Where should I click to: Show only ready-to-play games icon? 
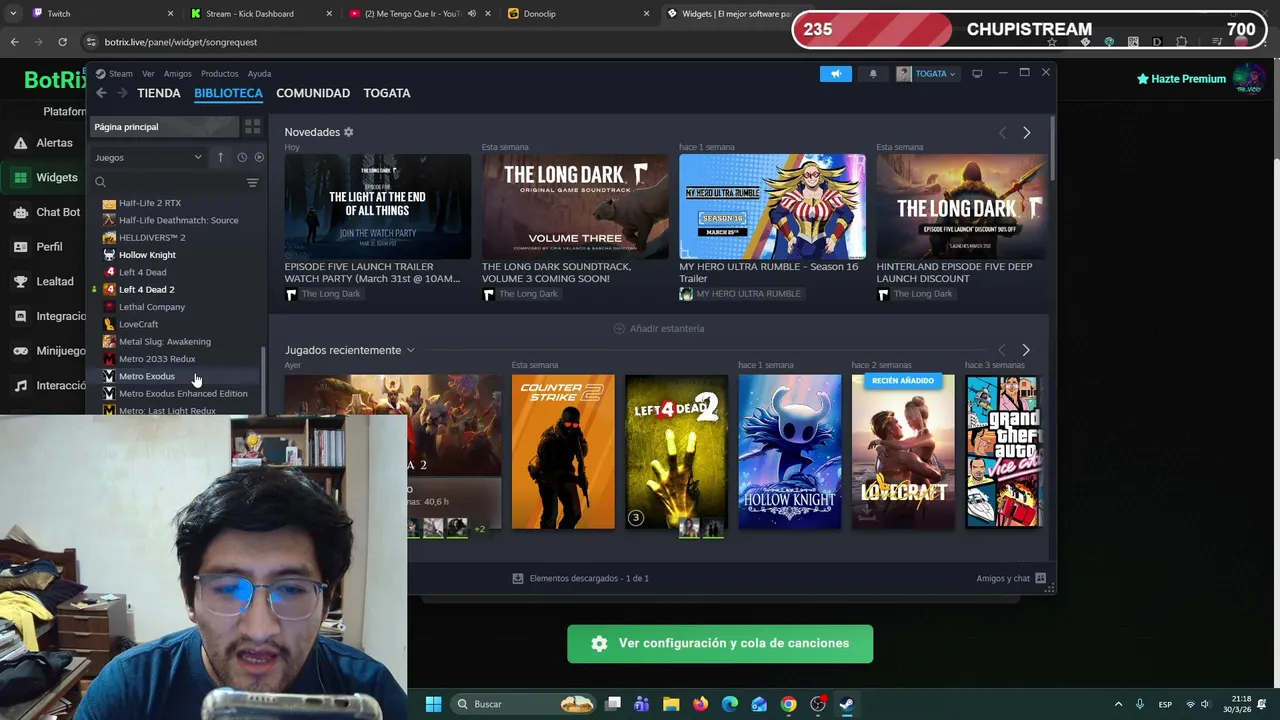pyautogui.click(x=259, y=157)
